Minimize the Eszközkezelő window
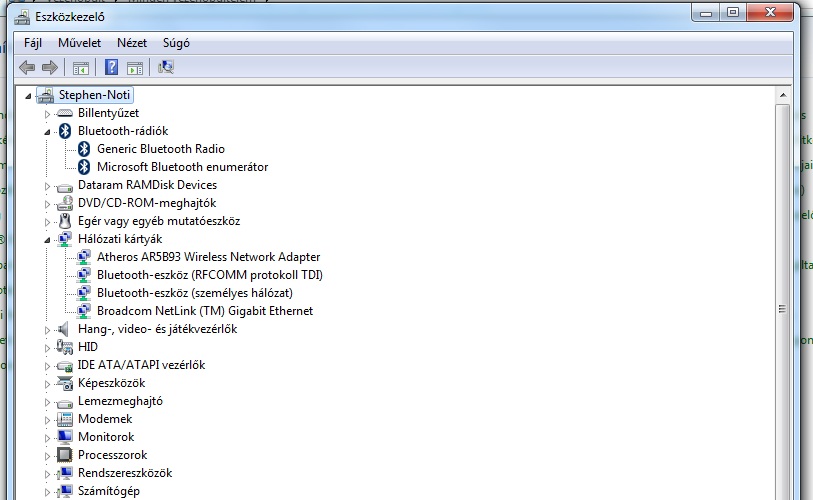813x500 pixels. (x=706, y=13)
